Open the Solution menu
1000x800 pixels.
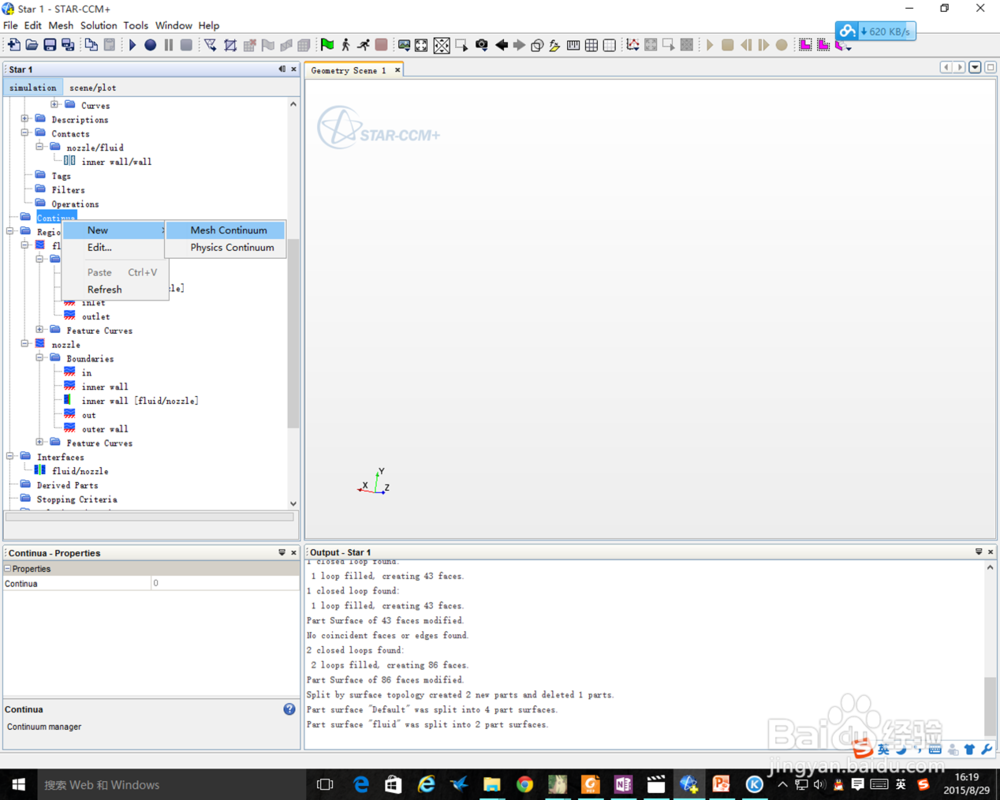[x=98, y=26]
